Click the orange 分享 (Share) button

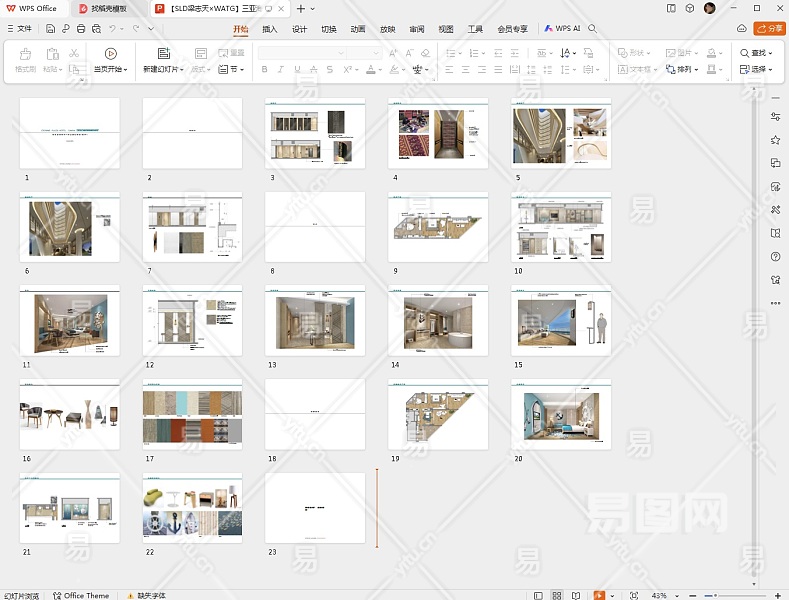pos(769,29)
